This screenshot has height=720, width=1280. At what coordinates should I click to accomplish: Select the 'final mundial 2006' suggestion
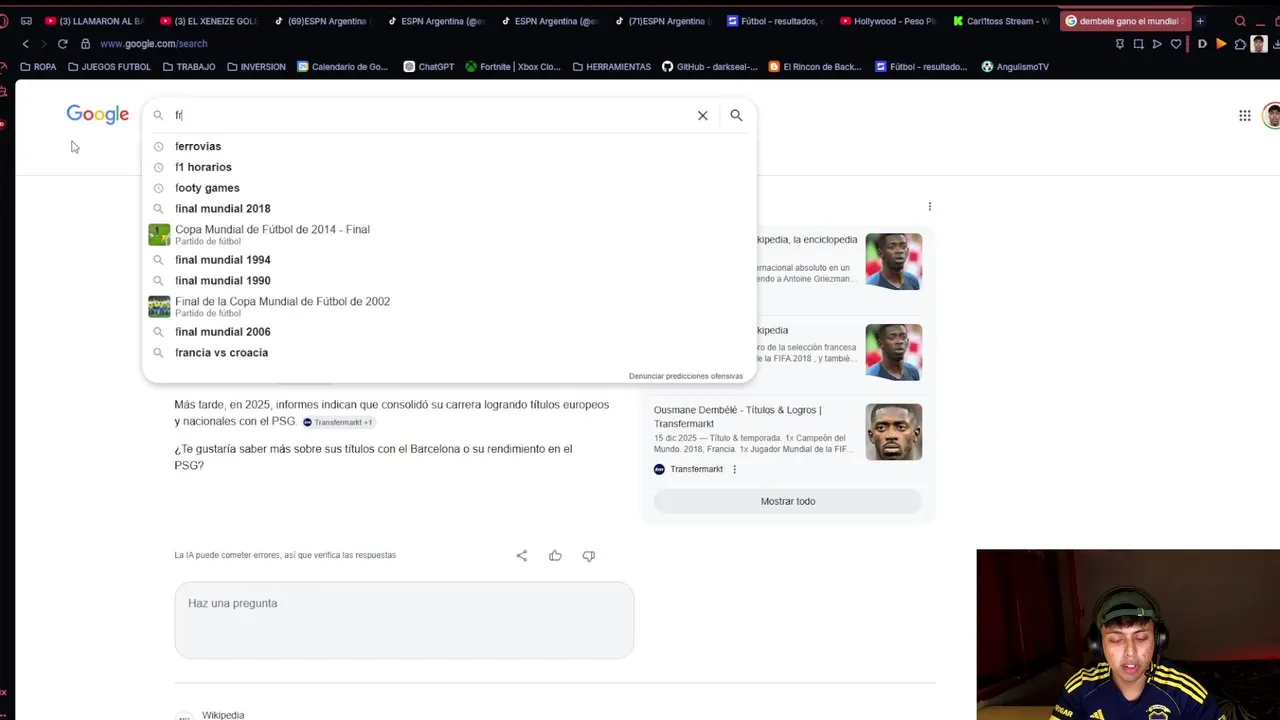[x=449, y=332]
